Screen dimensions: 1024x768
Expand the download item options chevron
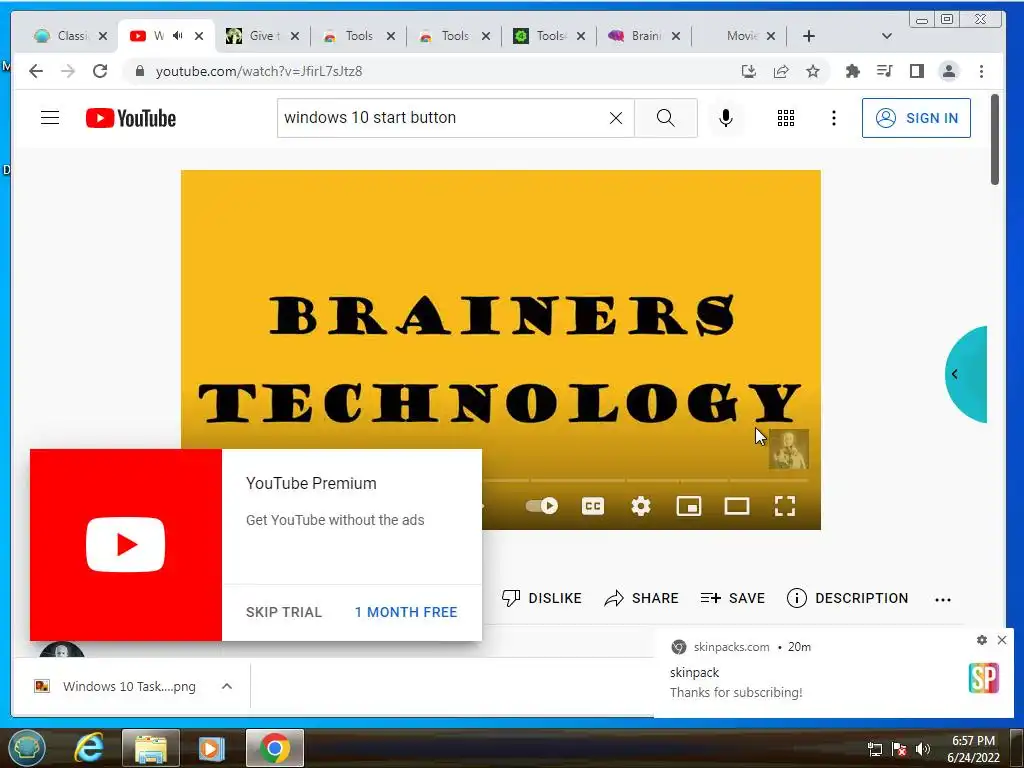point(227,686)
